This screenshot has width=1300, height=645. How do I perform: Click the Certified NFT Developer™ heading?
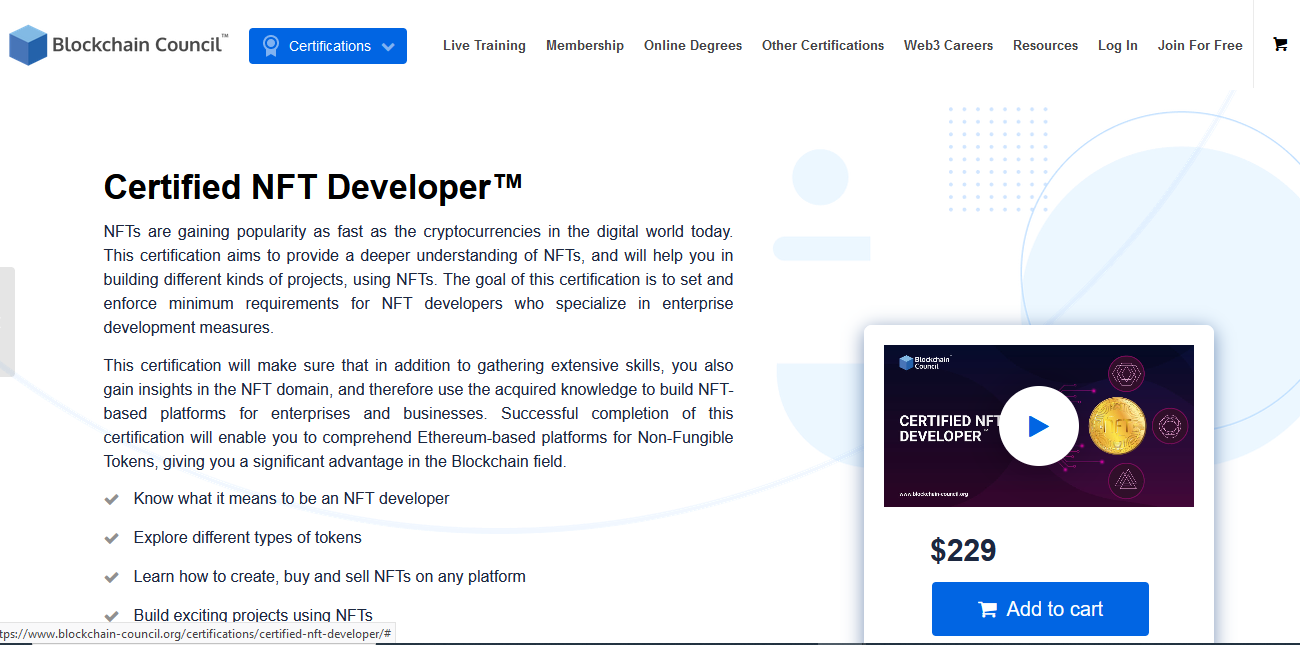click(x=313, y=187)
